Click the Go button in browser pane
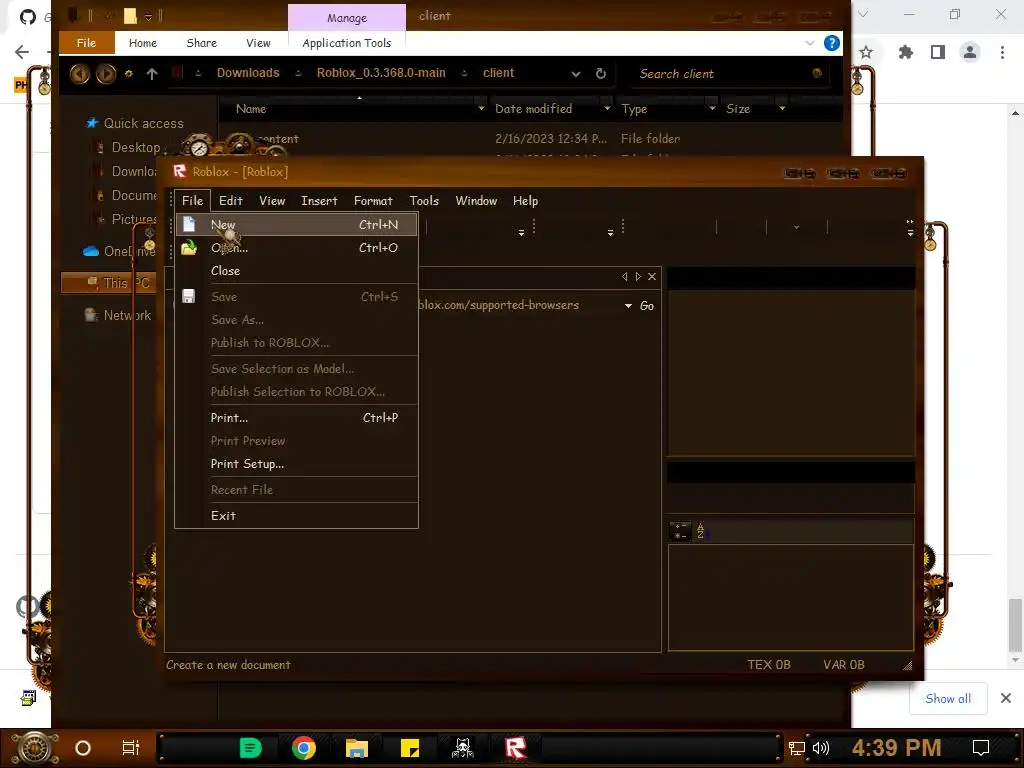 [x=647, y=306]
